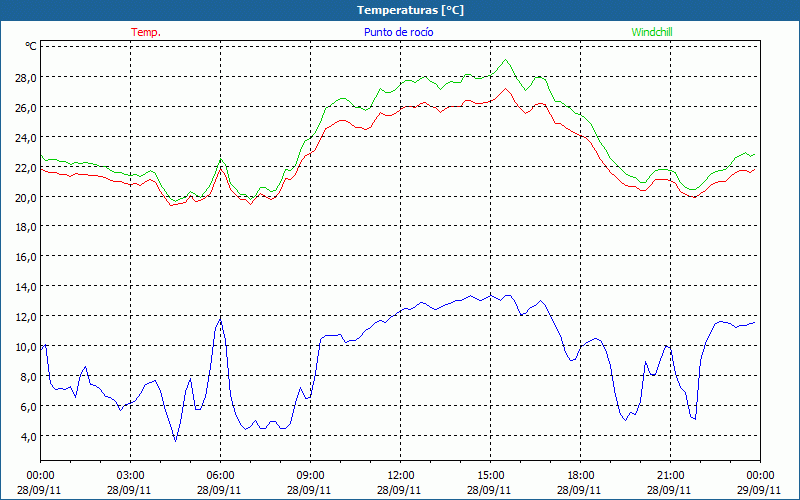The height and width of the screenshot is (500, 800).
Task: Click the '4,0' y-axis value
Action: 29,436
